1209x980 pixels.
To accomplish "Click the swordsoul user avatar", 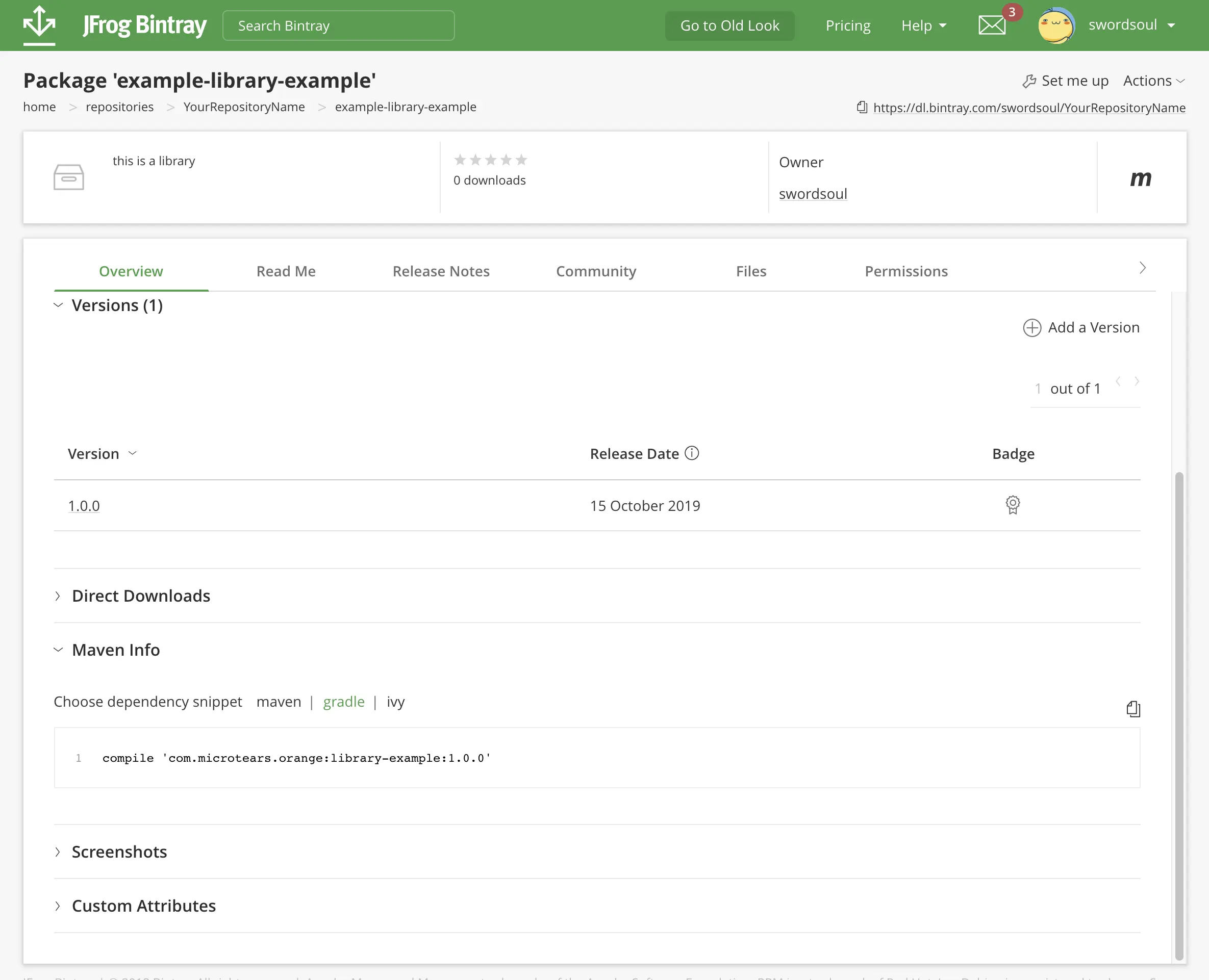I will tap(1055, 25).
